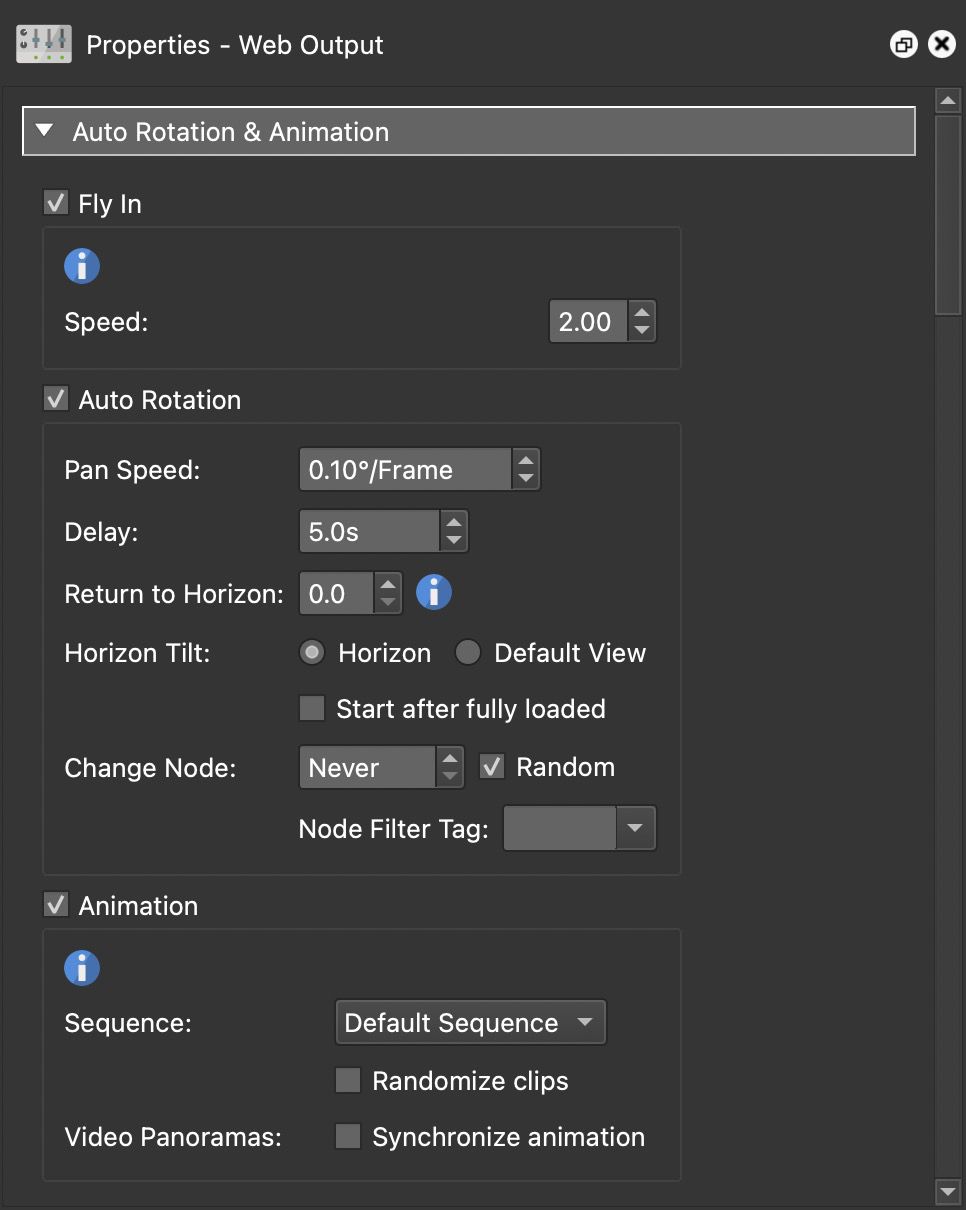Viewport: 966px width, 1210px height.
Task: Check Randomize clips
Action: [347, 1080]
